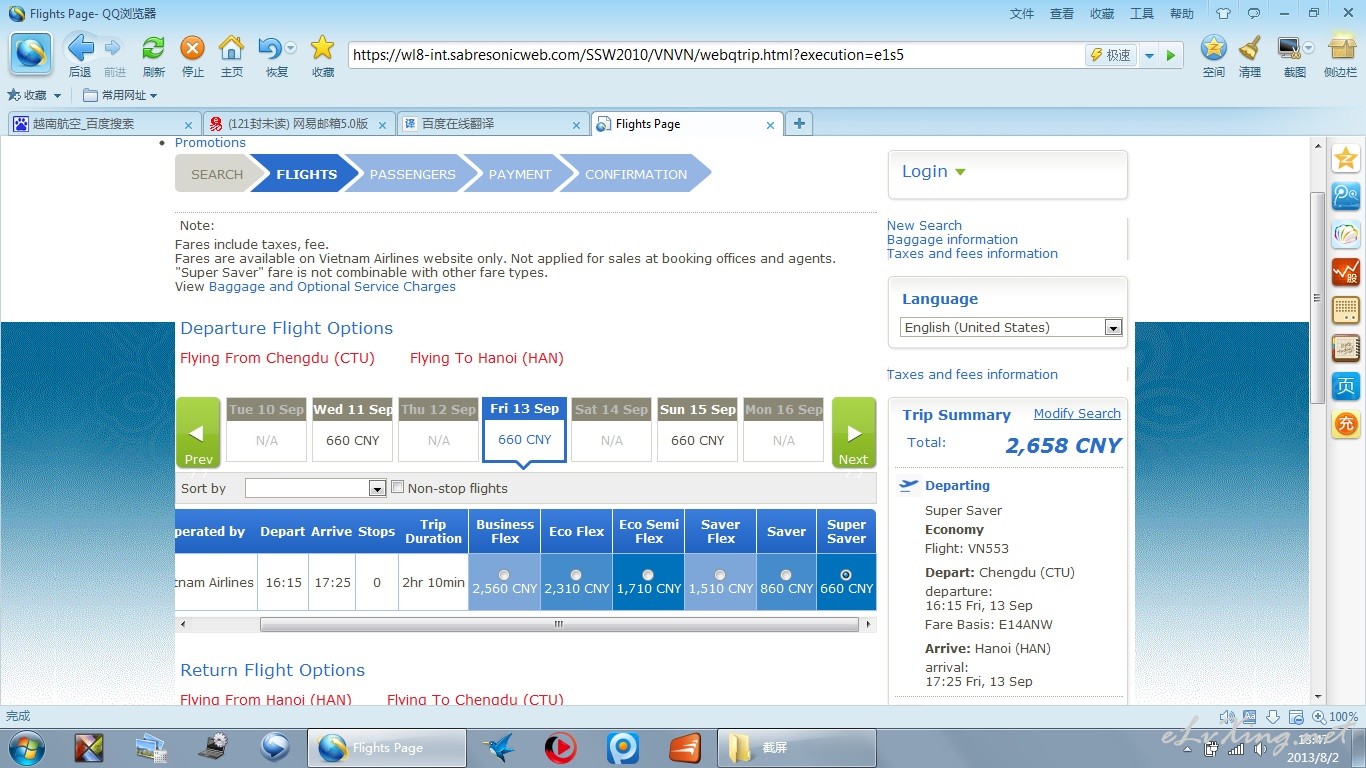Open address bar history dropdown arrow

point(1150,56)
